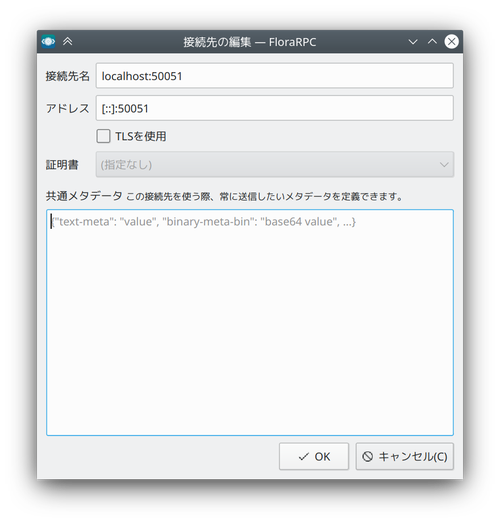Click the 接続先名 label
The image size is (500, 523).
tap(68, 76)
